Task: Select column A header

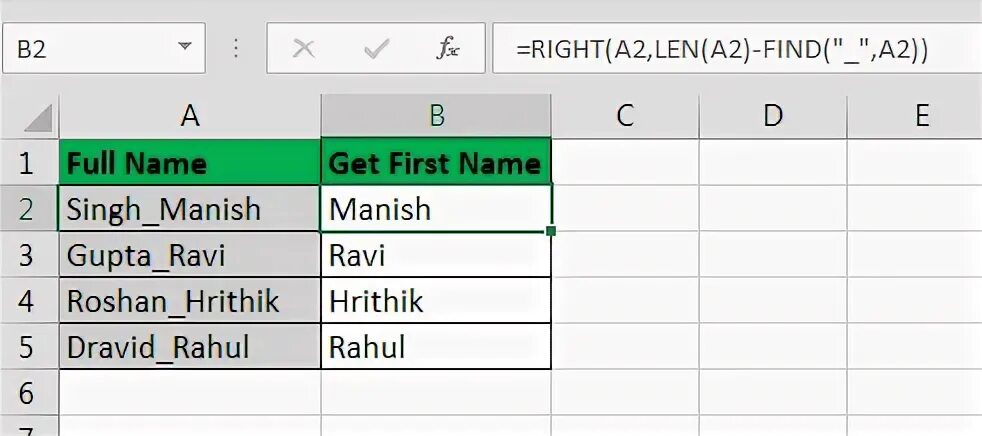Action: pos(190,116)
